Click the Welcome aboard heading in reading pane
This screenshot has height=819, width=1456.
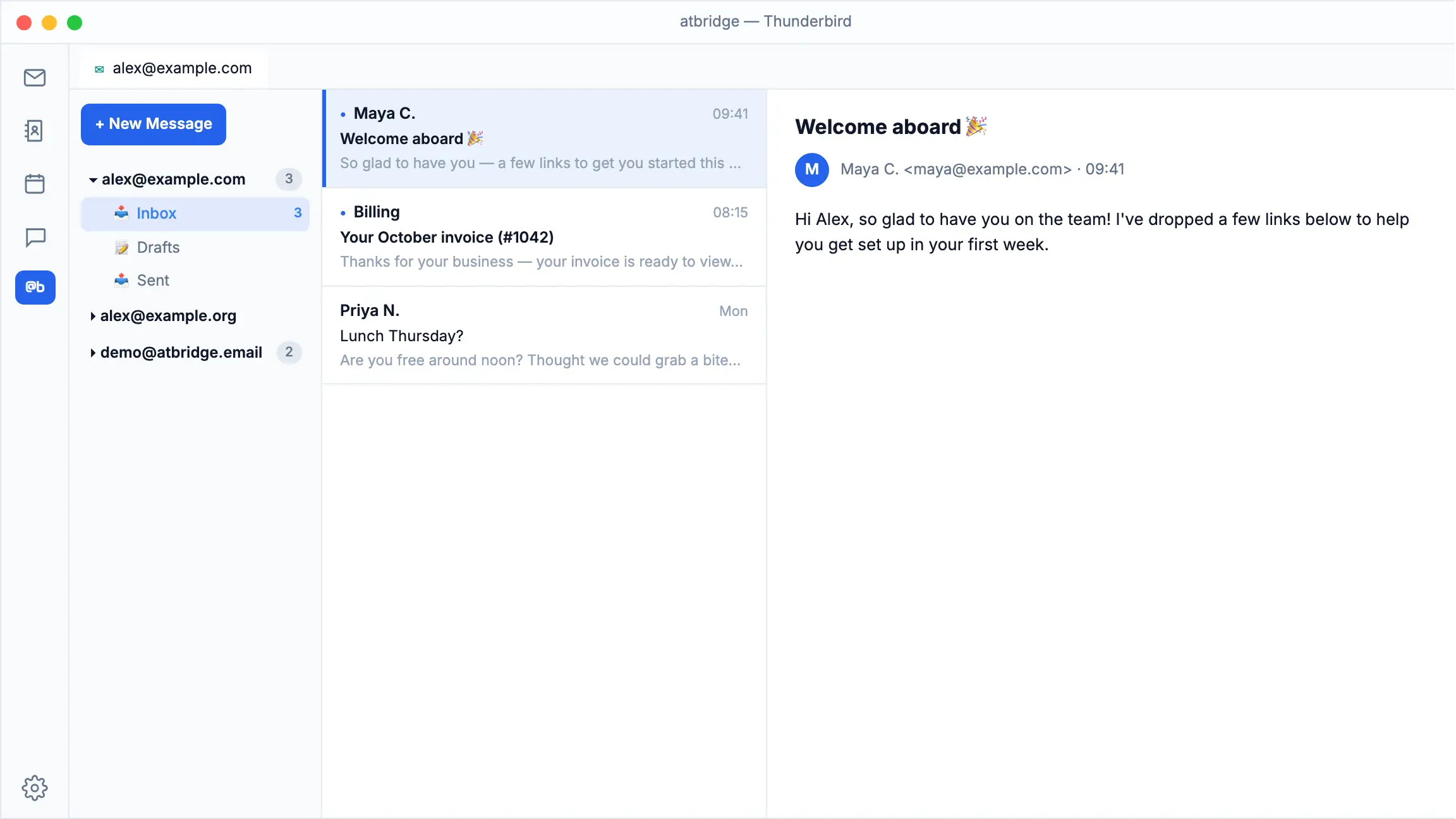point(891,127)
